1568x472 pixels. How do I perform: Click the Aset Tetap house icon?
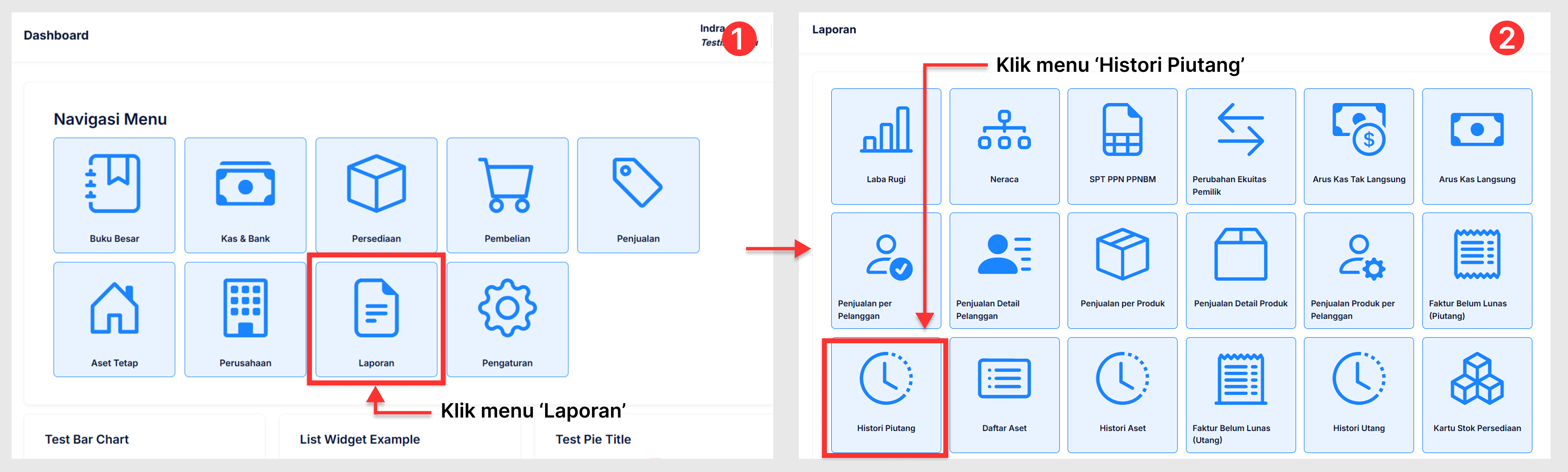[114, 308]
